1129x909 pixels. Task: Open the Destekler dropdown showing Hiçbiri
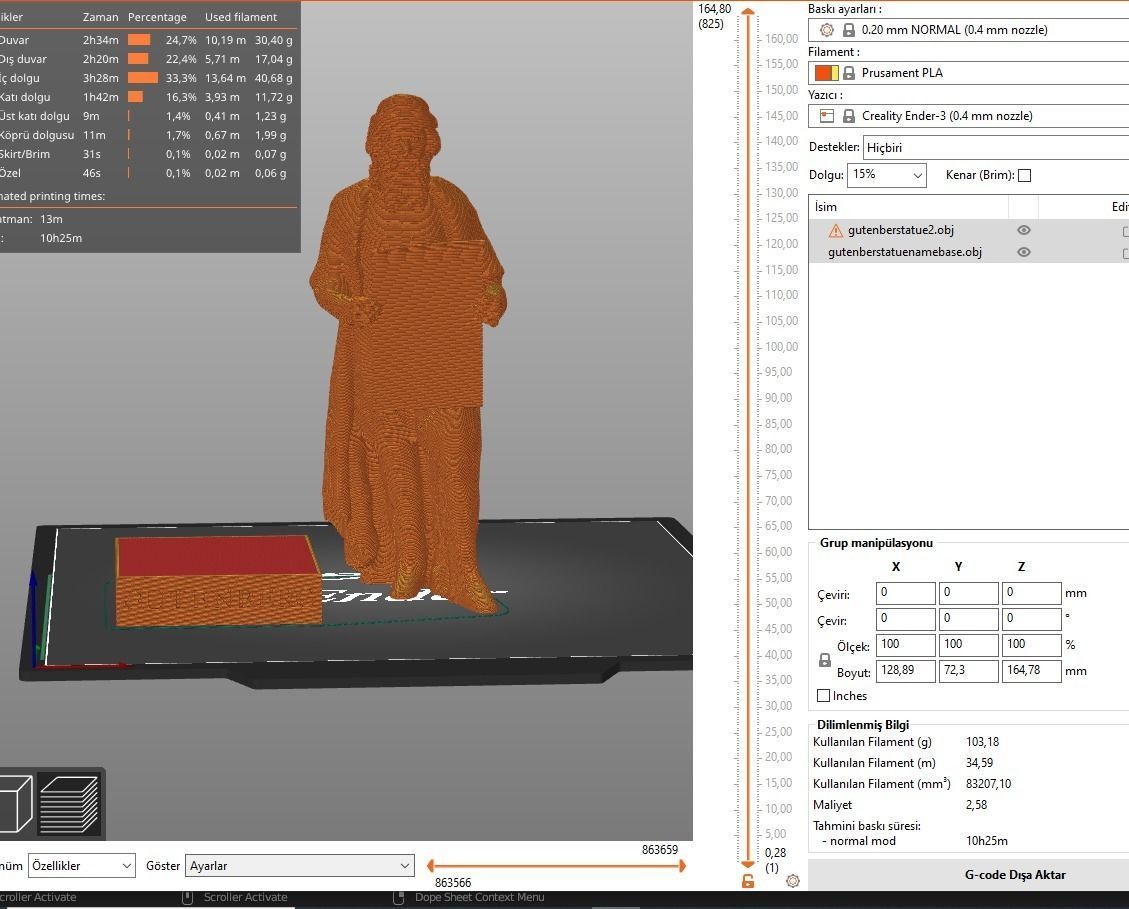(x=996, y=148)
